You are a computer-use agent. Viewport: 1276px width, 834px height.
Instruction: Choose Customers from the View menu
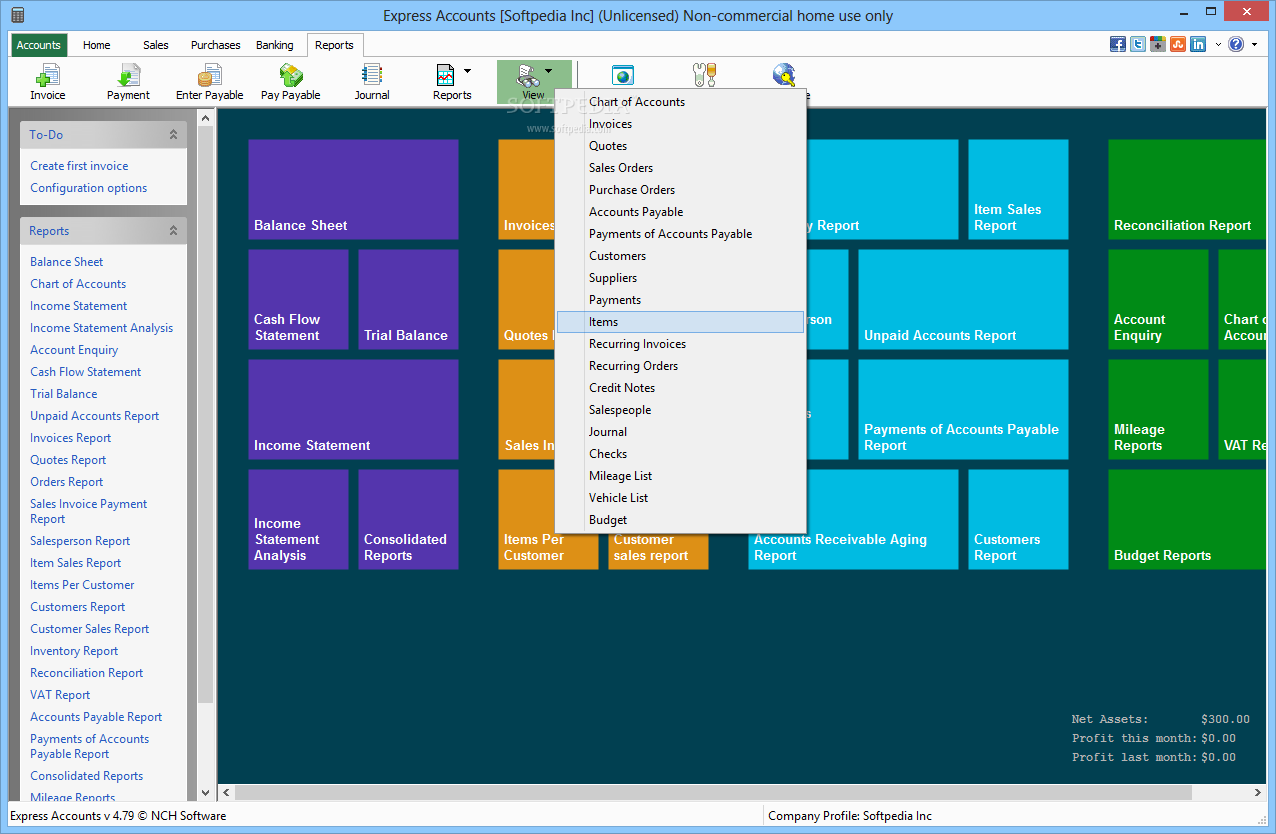681,256
